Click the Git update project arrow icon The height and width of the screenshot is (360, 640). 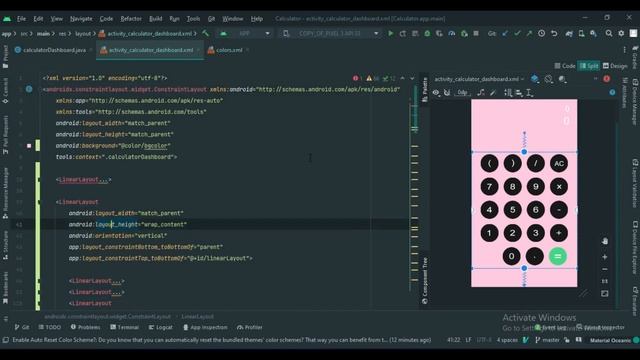point(505,33)
